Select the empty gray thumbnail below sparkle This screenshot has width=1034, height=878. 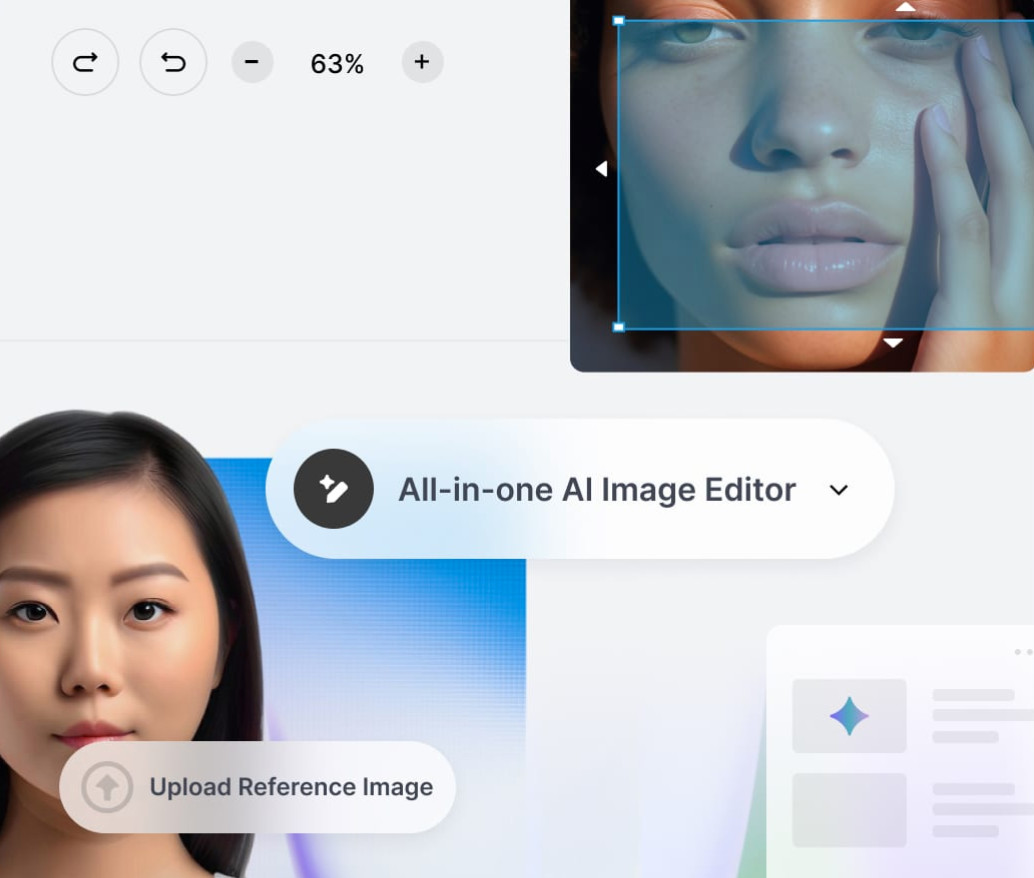pyautogui.click(x=849, y=810)
